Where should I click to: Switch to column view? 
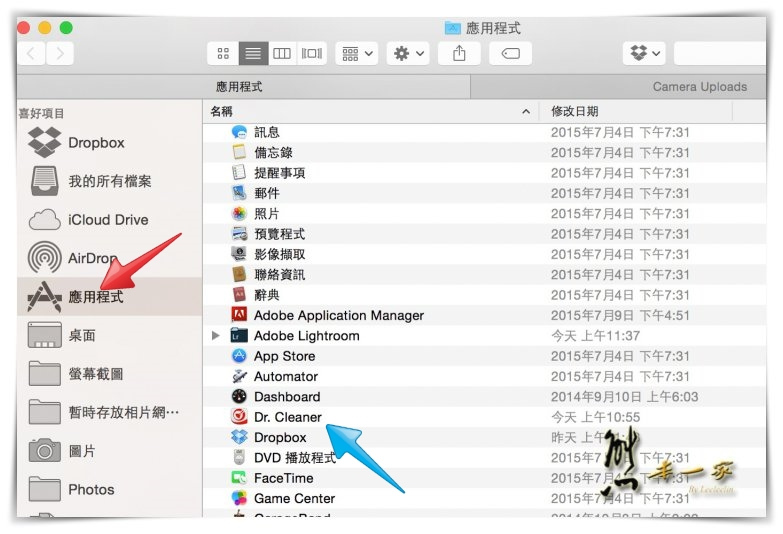pos(282,53)
